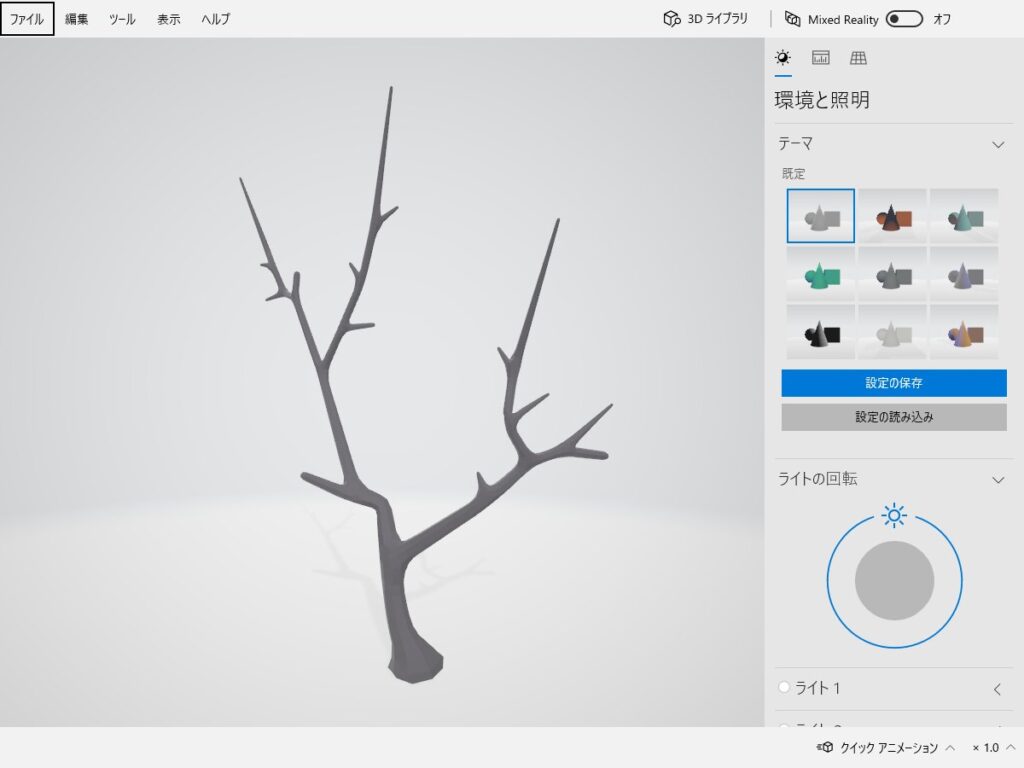Open the ツール menu
Viewport: 1024px width, 768px height.
122,19
